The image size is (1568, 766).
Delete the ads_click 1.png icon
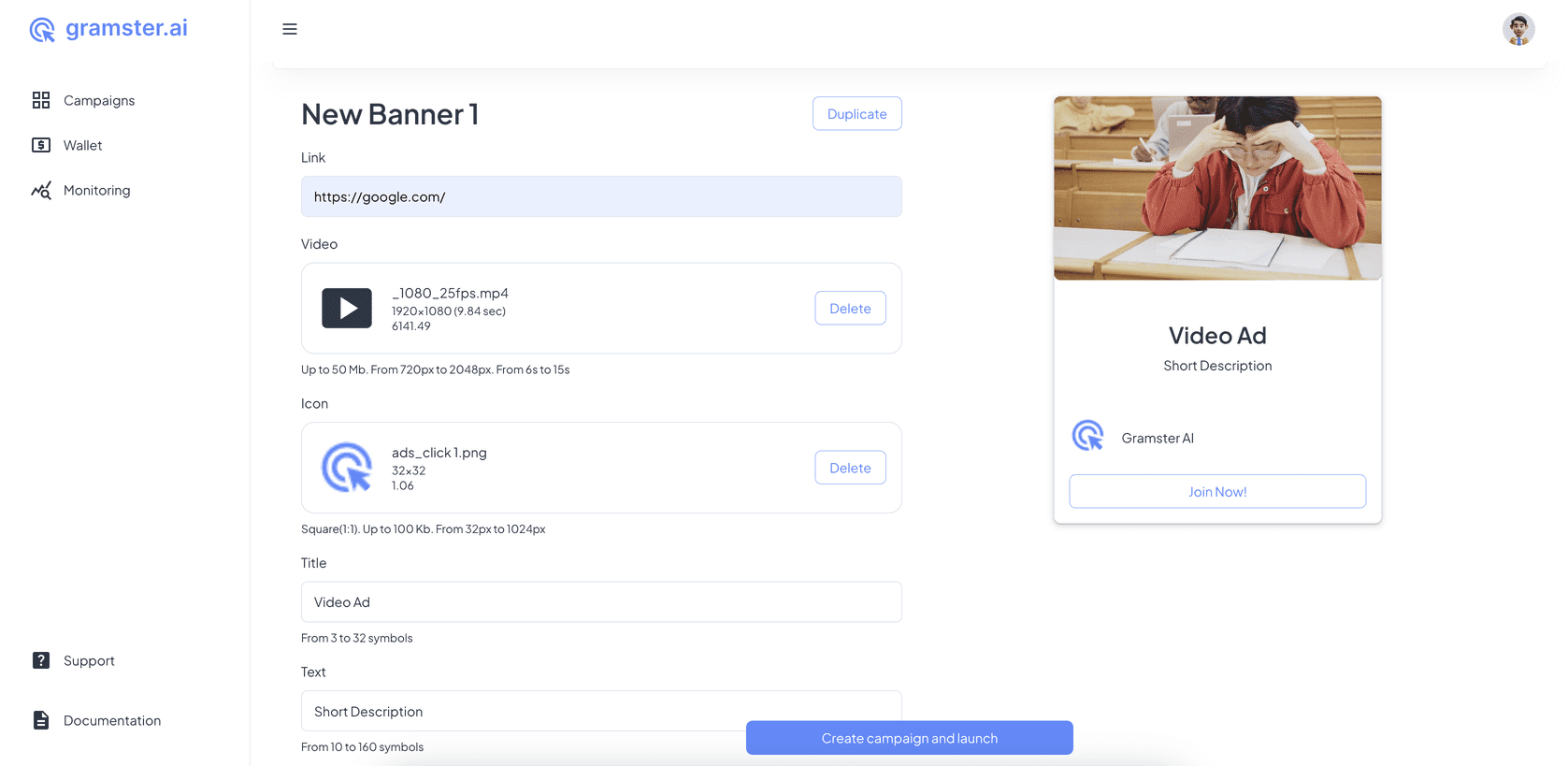tap(850, 468)
